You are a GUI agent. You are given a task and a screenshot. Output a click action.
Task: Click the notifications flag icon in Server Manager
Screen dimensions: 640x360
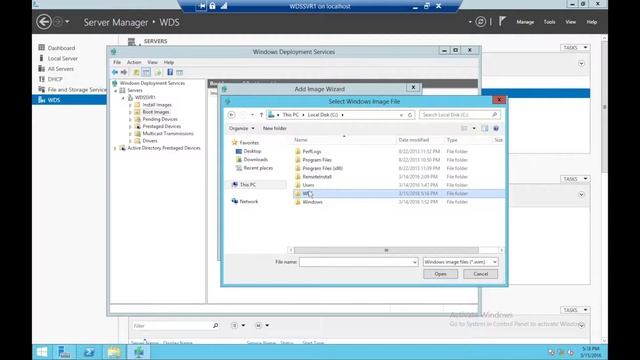pos(502,21)
